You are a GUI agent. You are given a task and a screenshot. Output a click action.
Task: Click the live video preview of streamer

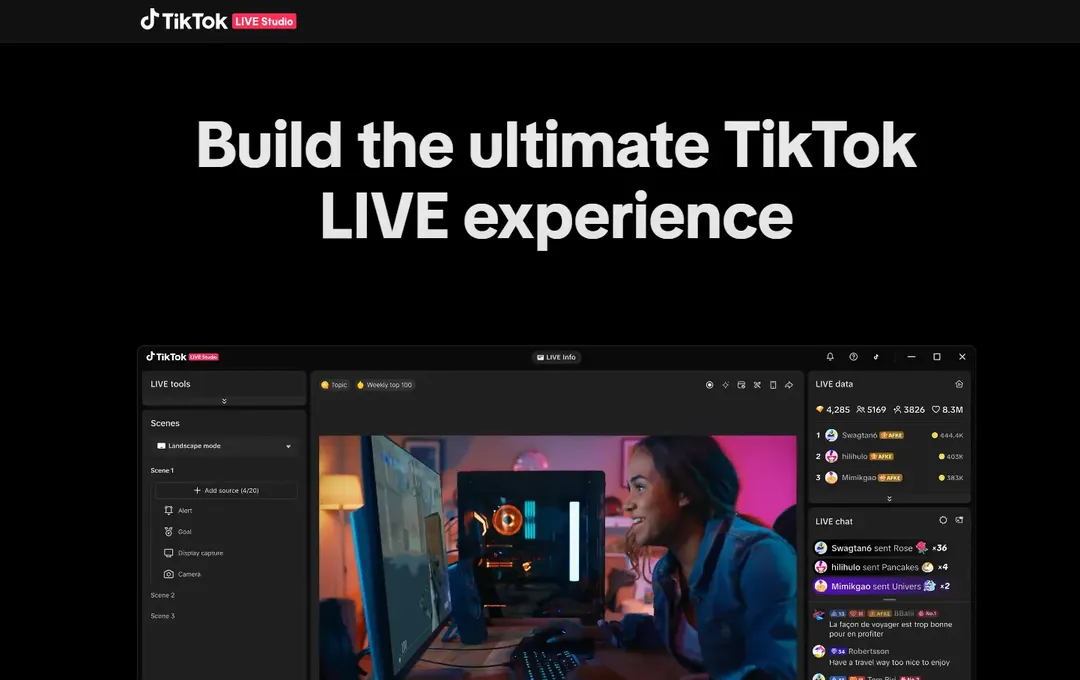pyautogui.click(x=557, y=557)
